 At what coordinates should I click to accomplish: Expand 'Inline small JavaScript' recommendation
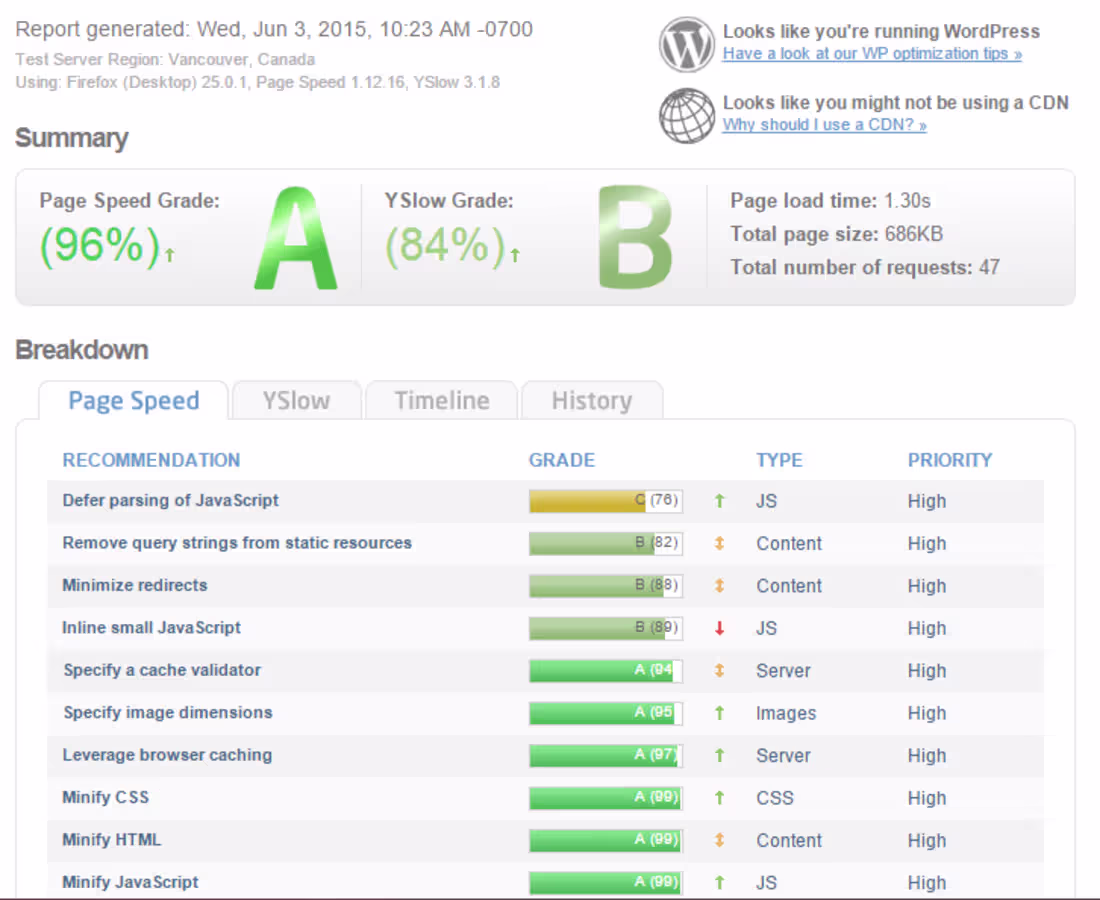[x=151, y=628]
